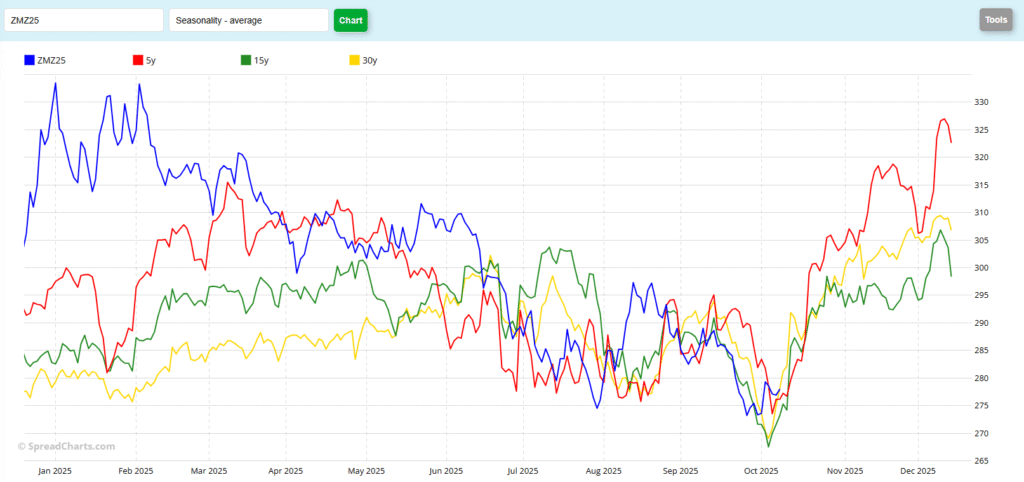This screenshot has height=482, width=1024.
Task: Click the Dec 2025 axis label
Action: pyautogui.click(x=918, y=471)
